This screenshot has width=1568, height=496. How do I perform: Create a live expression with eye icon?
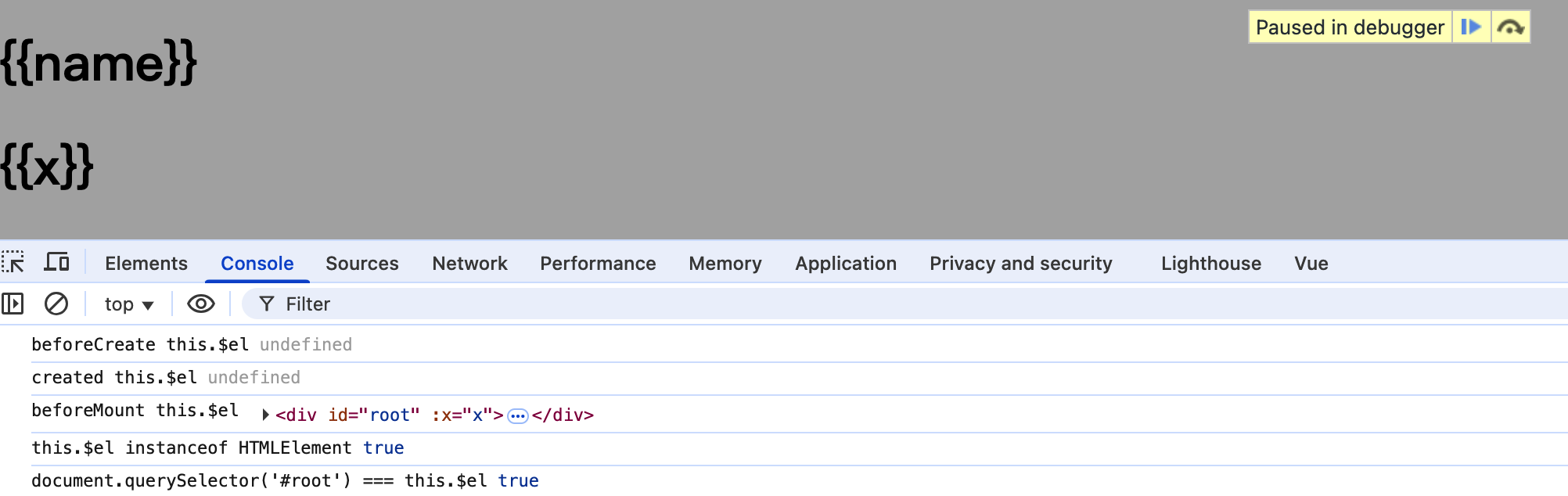point(201,304)
